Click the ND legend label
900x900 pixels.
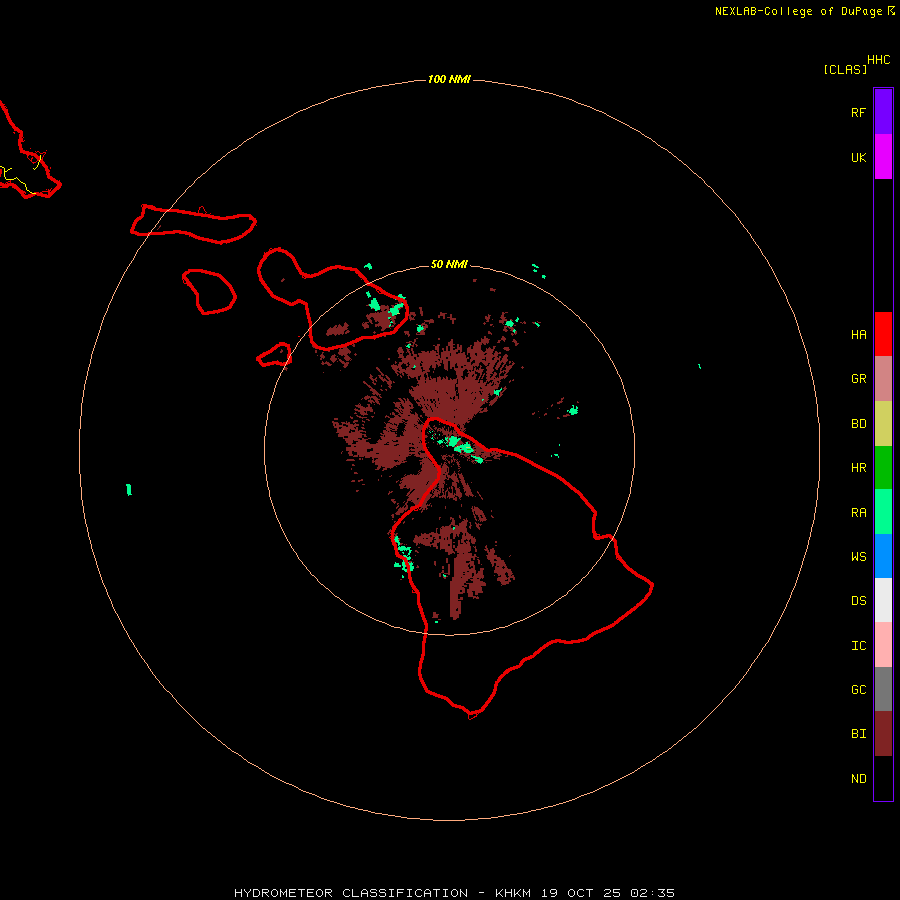coord(858,779)
